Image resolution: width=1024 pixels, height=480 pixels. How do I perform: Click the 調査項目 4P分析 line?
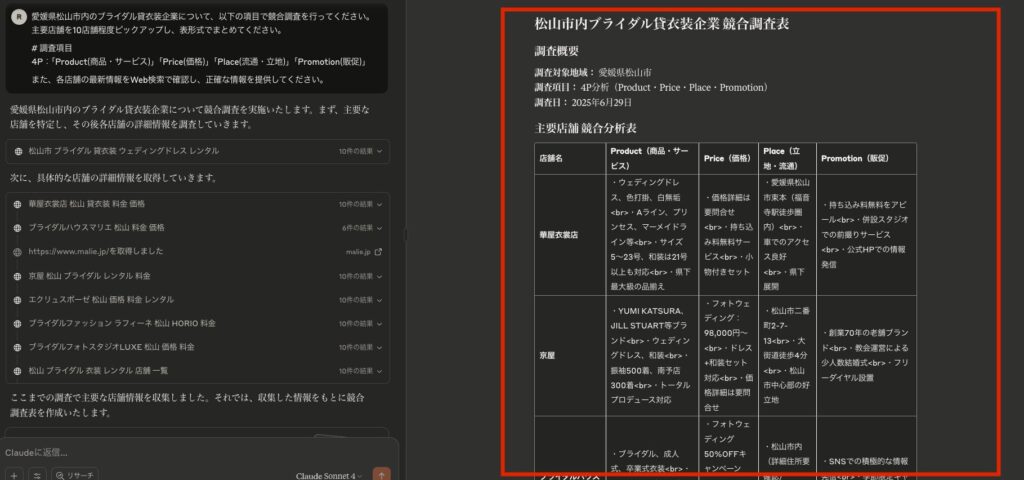(653, 88)
